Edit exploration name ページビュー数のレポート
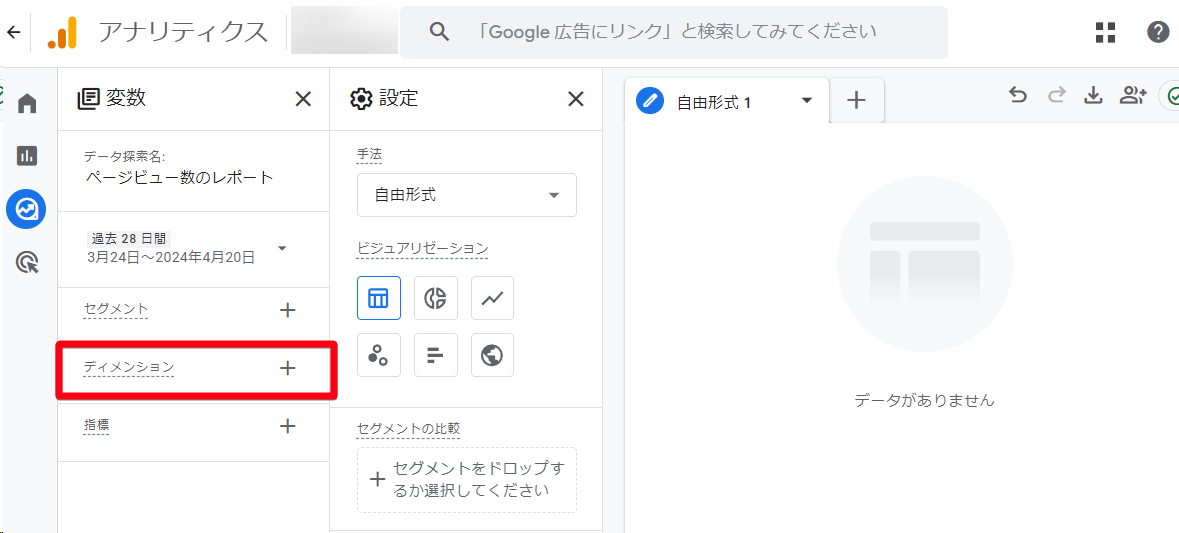 point(179,178)
